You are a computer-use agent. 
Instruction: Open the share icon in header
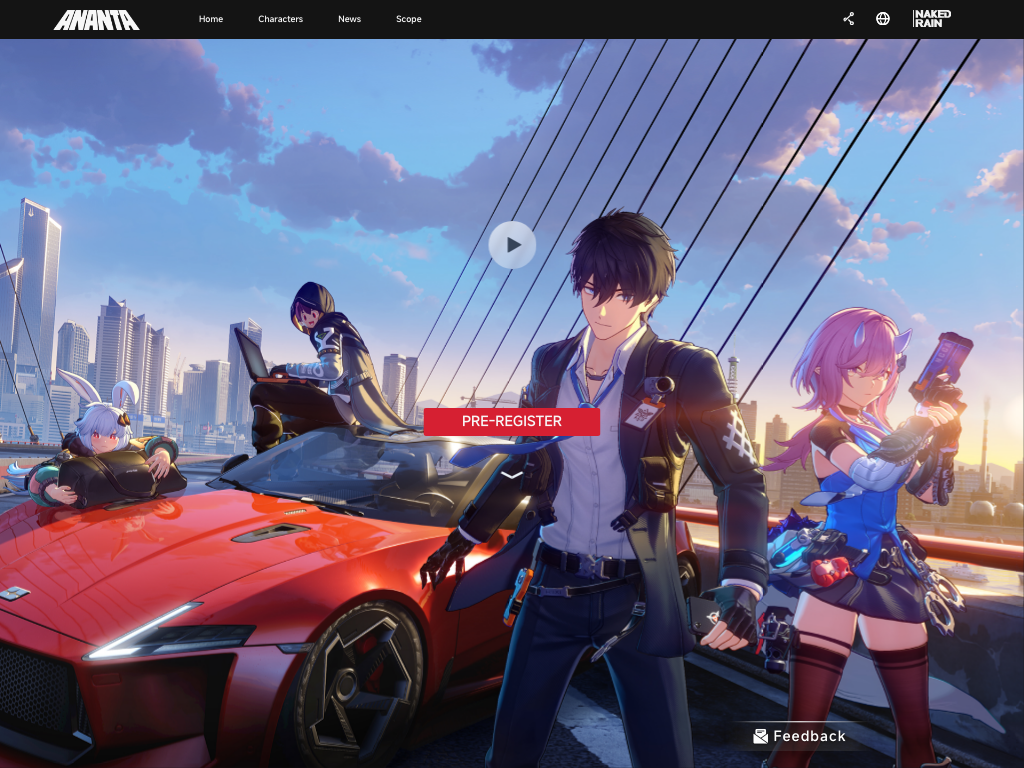coord(848,19)
